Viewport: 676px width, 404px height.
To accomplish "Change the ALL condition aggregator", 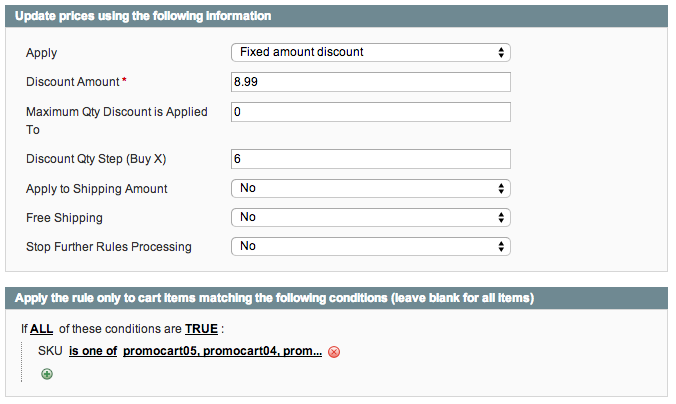I will (41, 328).
